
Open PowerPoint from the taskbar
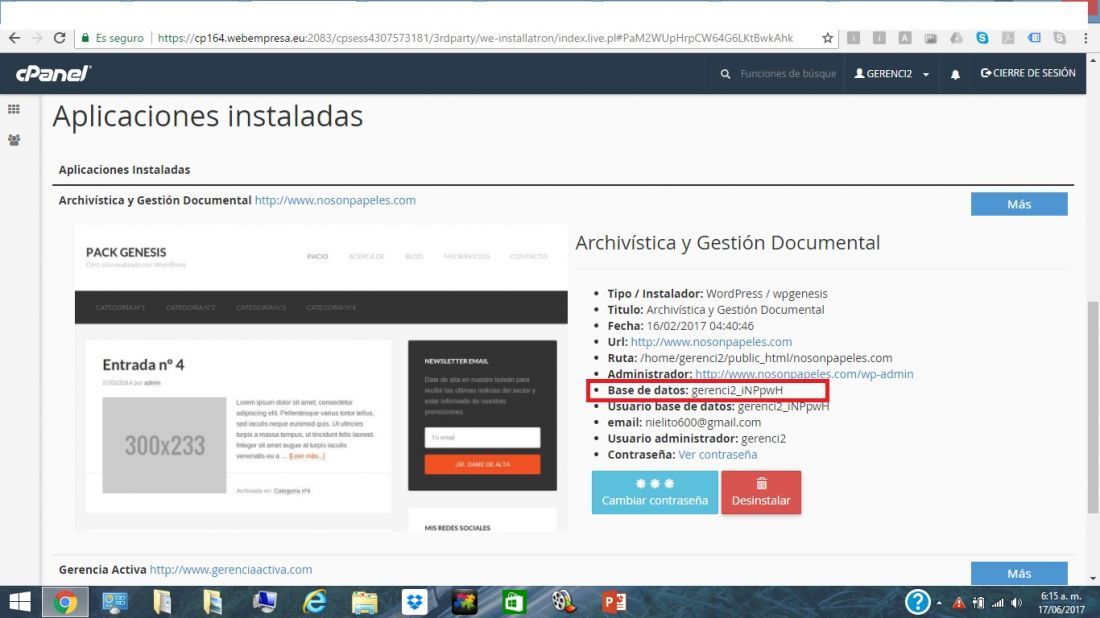[614, 602]
